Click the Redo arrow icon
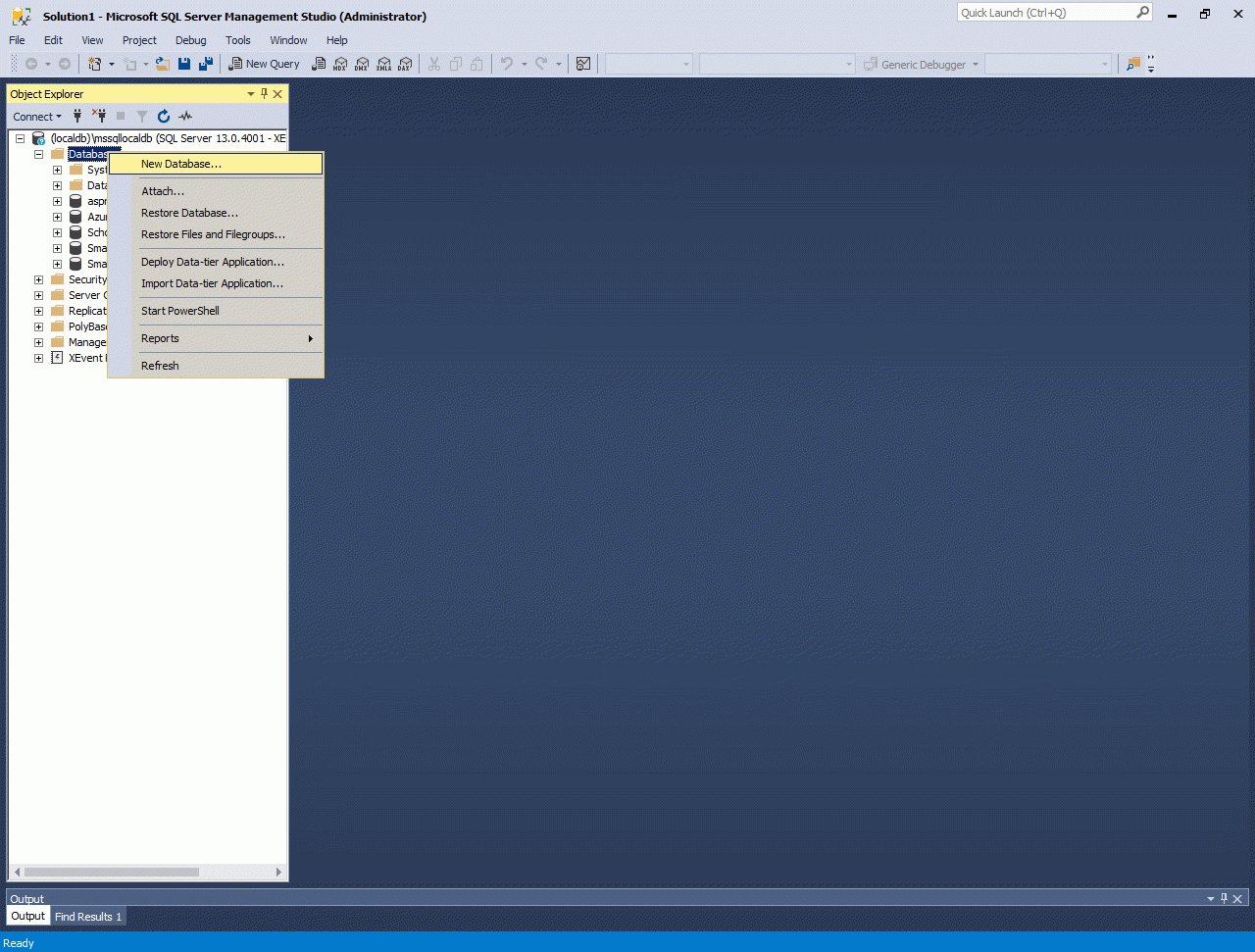This screenshot has height=952, width=1255. coord(541,64)
